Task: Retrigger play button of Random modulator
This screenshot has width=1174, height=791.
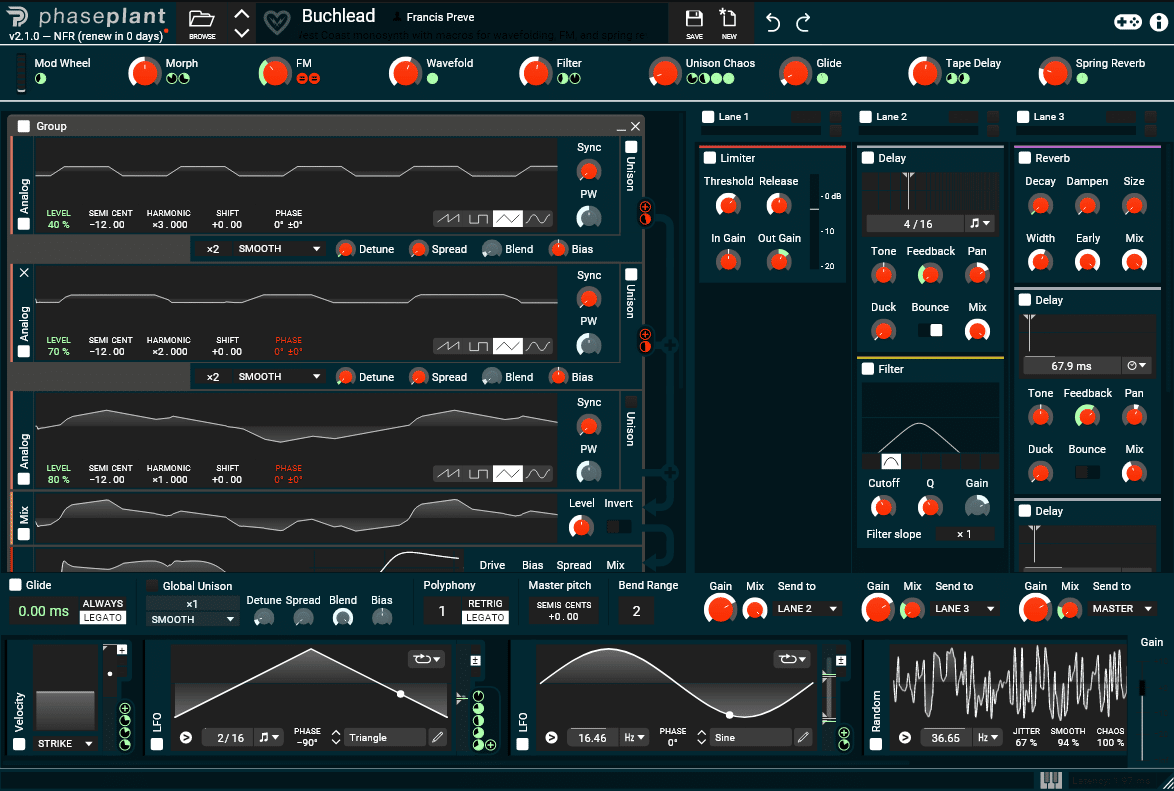Action: [x=904, y=738]
